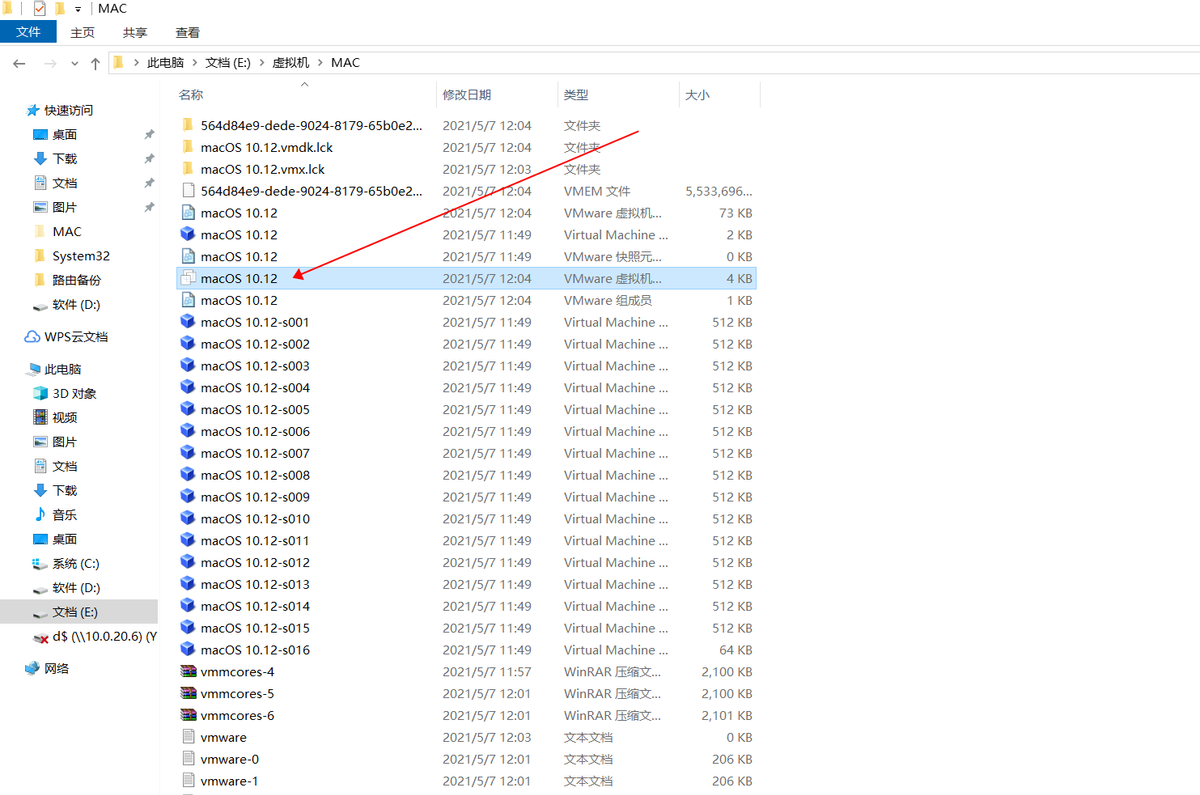Switch to the 查看 ribbon tab
The height and width of the screenshot is (795, 1200).
[x=187, y=33]
